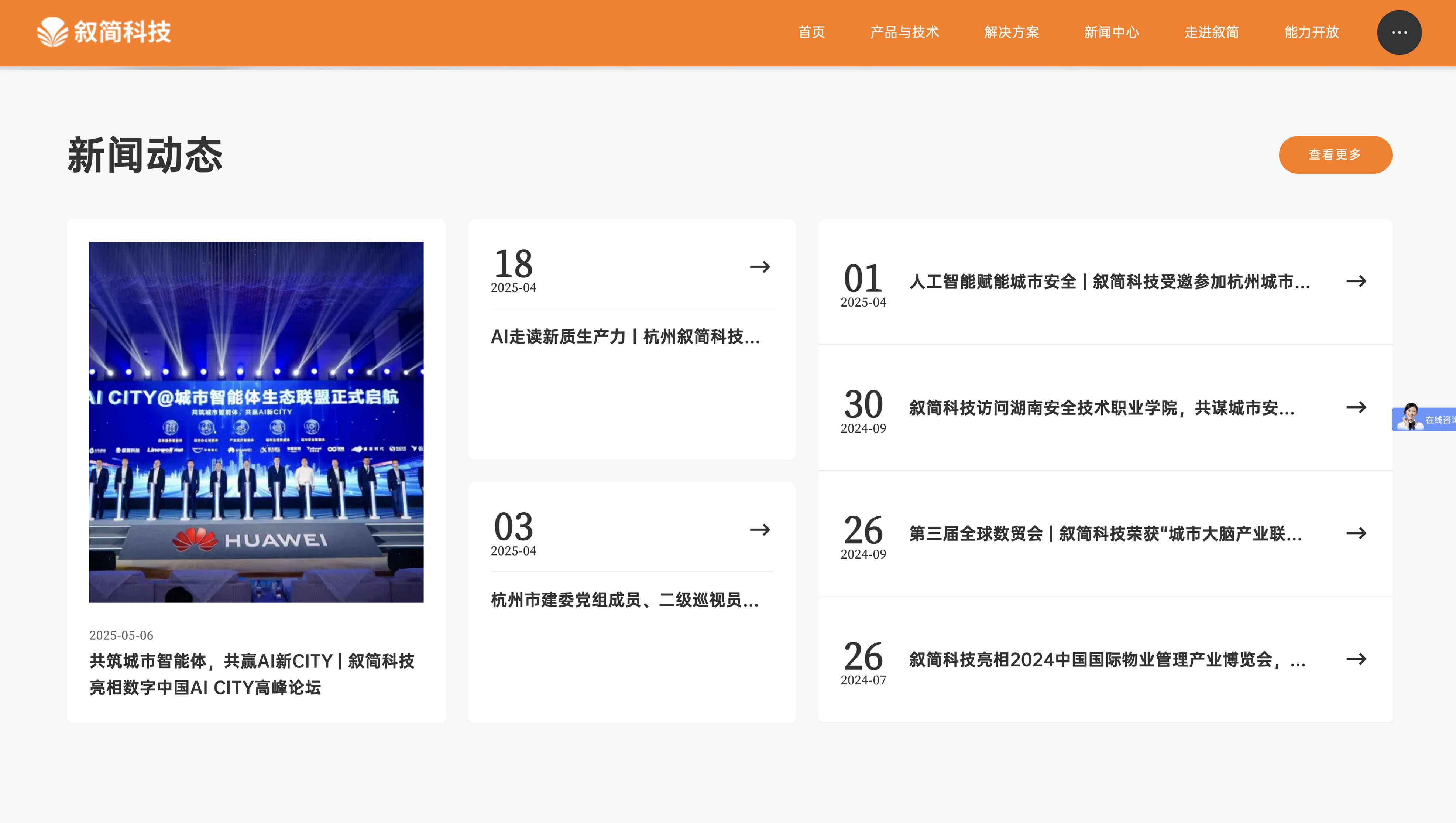Open the 在线咨询 customer service widget

click(1424, 419)
